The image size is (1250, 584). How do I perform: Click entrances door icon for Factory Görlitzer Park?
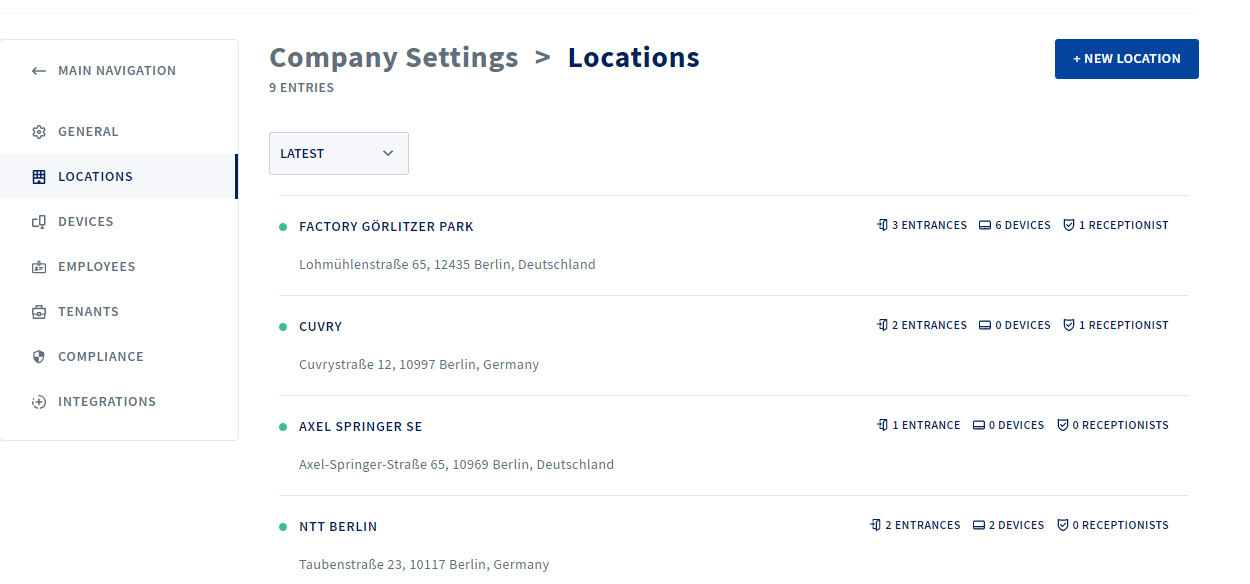pos(883,225)
